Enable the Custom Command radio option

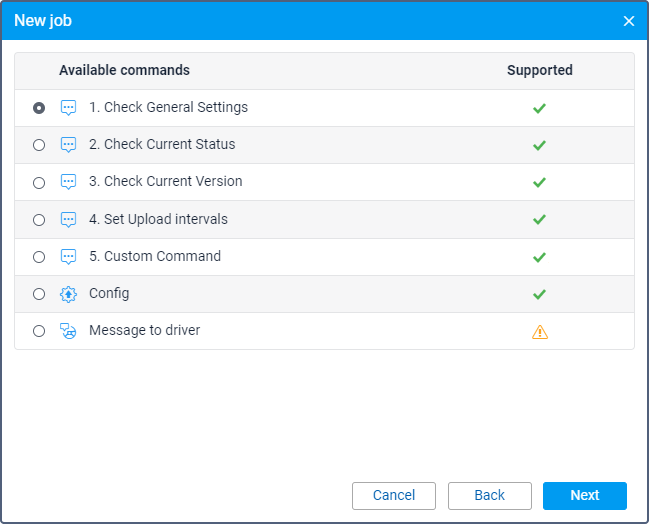39,257
